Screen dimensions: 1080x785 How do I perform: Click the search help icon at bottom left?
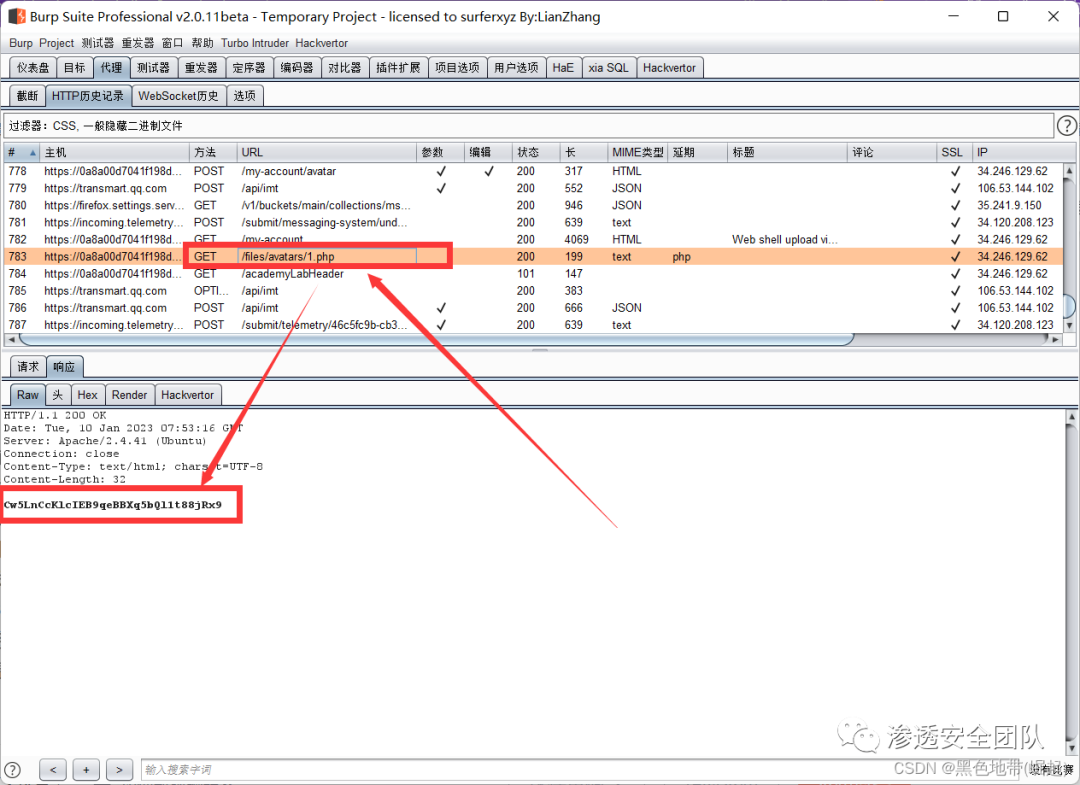12,770
